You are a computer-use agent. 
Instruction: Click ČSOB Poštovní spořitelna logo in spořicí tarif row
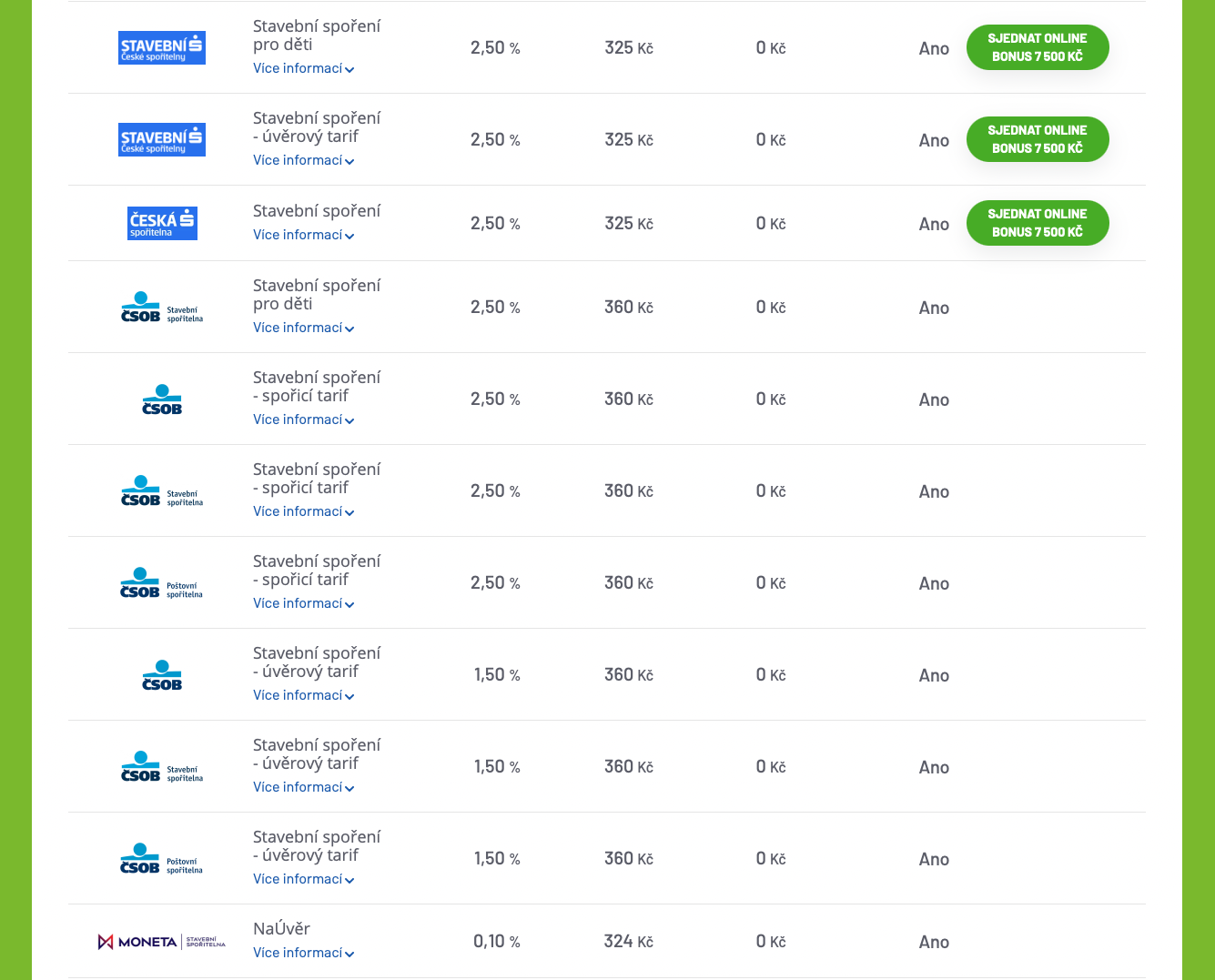point(162,583)
